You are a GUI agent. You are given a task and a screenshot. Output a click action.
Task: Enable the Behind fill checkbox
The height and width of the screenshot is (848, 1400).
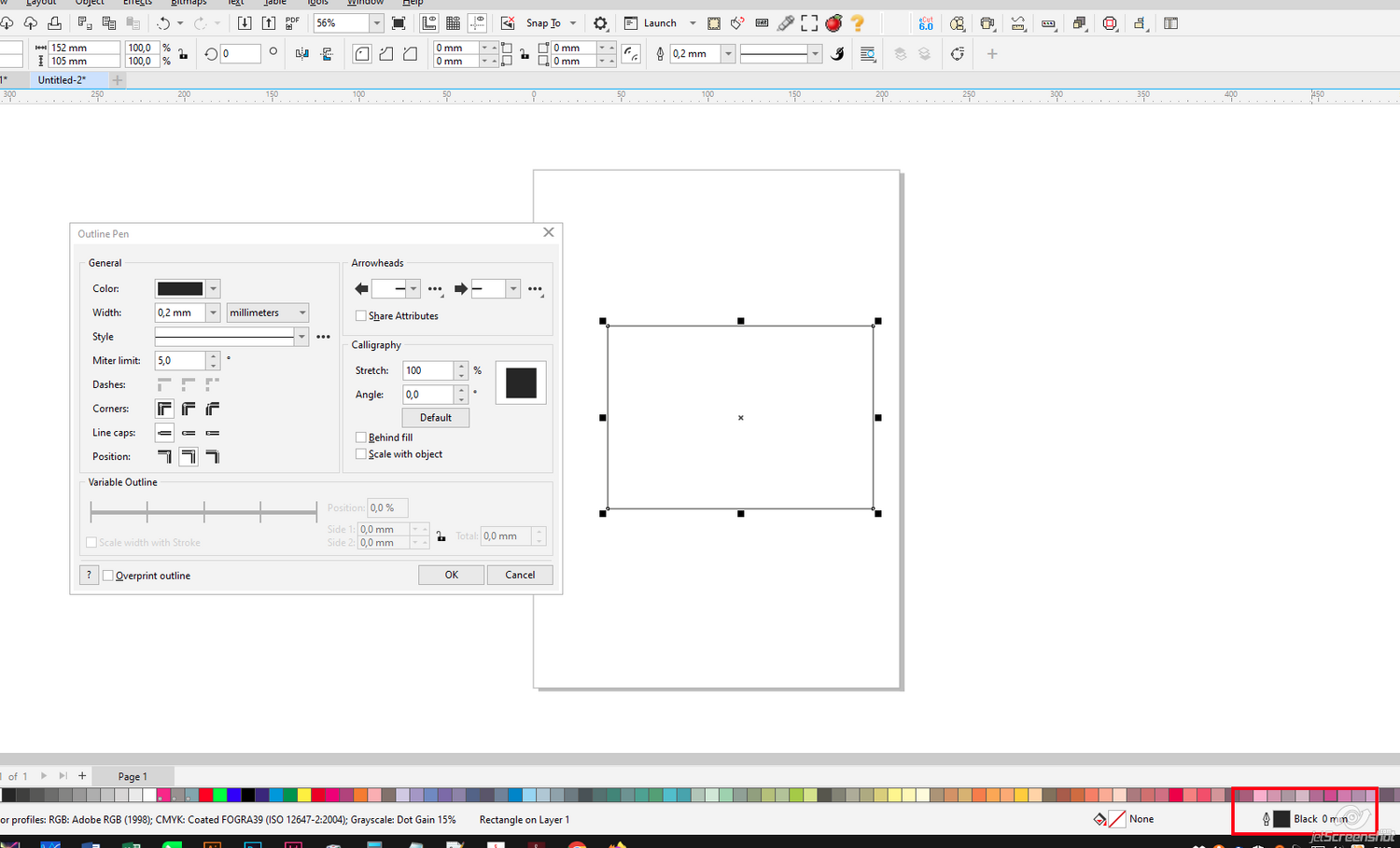click(361, 438)
